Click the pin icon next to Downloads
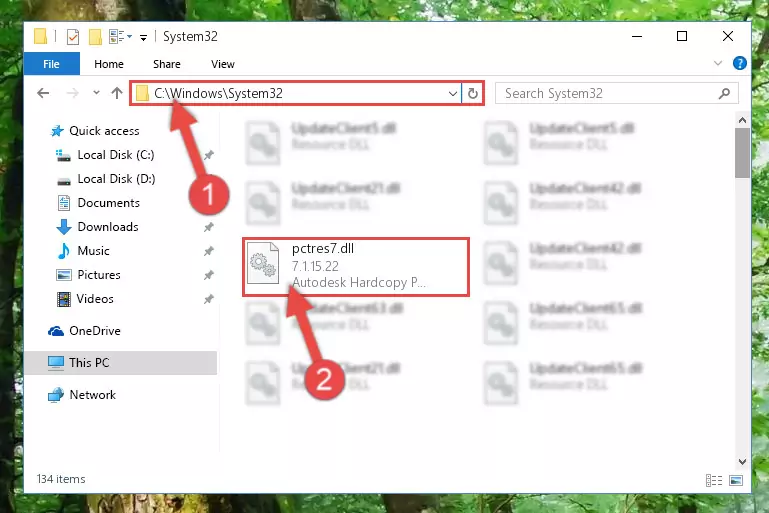Image resolution: width=769 pixels, height=513 pixels. 209,227
